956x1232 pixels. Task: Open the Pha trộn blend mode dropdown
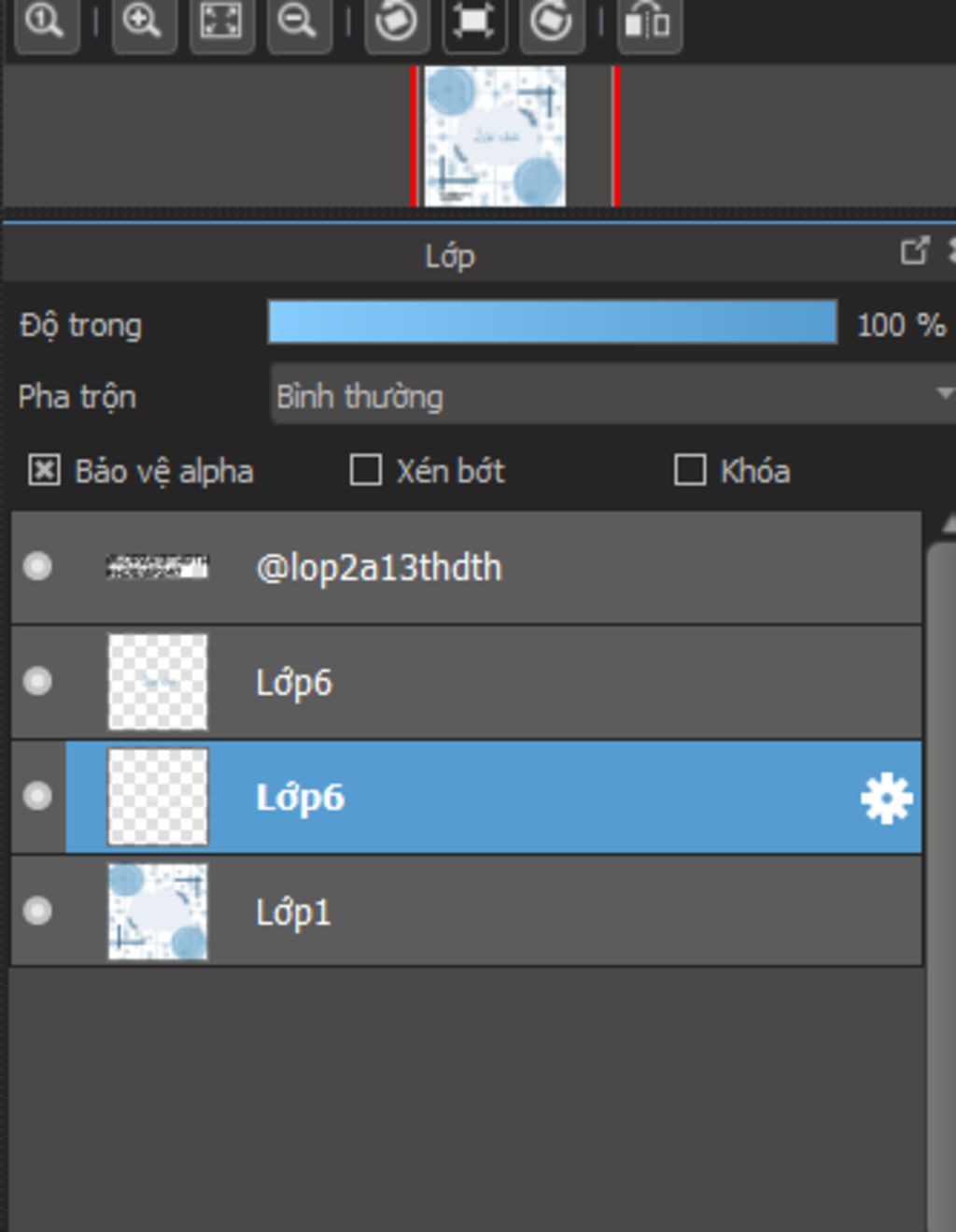(612, 396)
